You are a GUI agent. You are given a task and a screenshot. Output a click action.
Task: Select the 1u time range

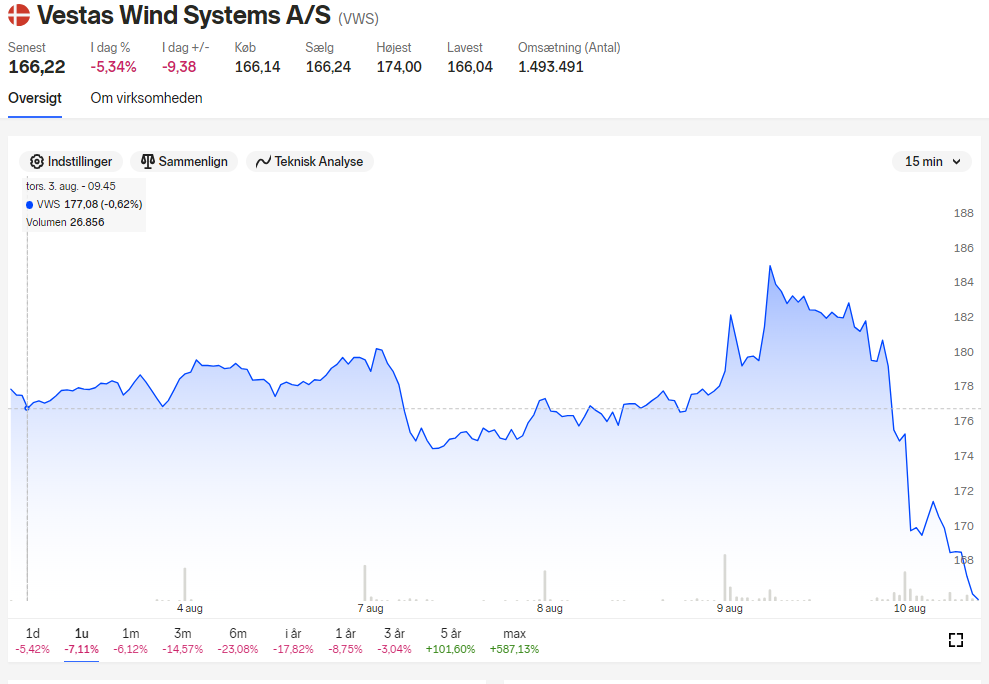[x=81, y=640]
